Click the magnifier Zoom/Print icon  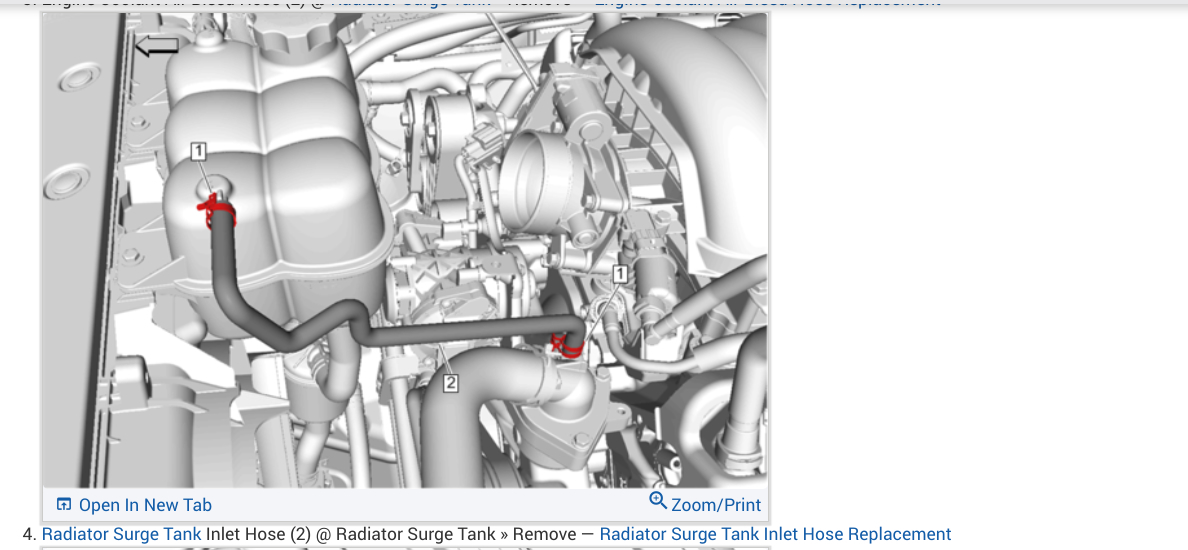[x=658, y=502]
